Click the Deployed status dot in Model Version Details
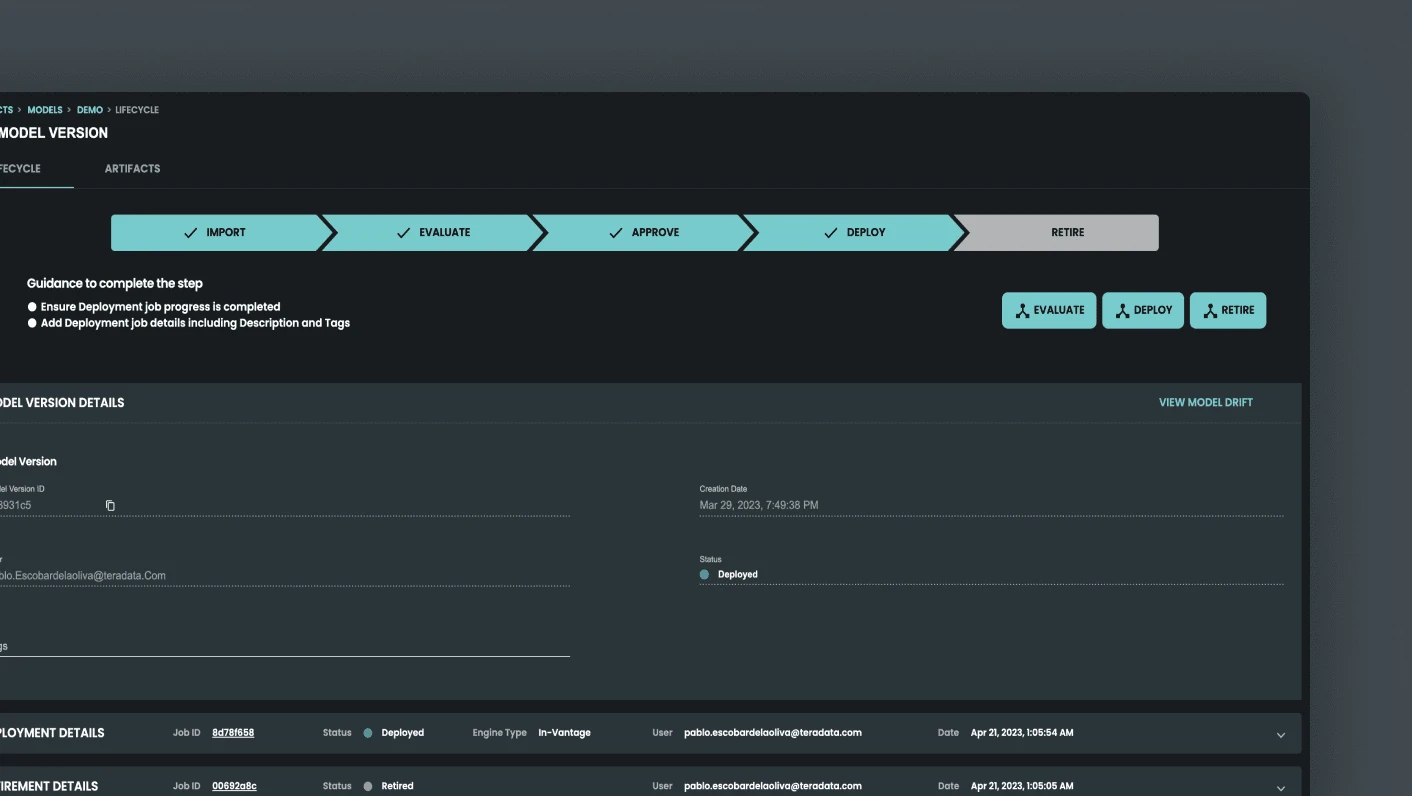Viewport: 1412px width, 796px height. pos(704,575)
